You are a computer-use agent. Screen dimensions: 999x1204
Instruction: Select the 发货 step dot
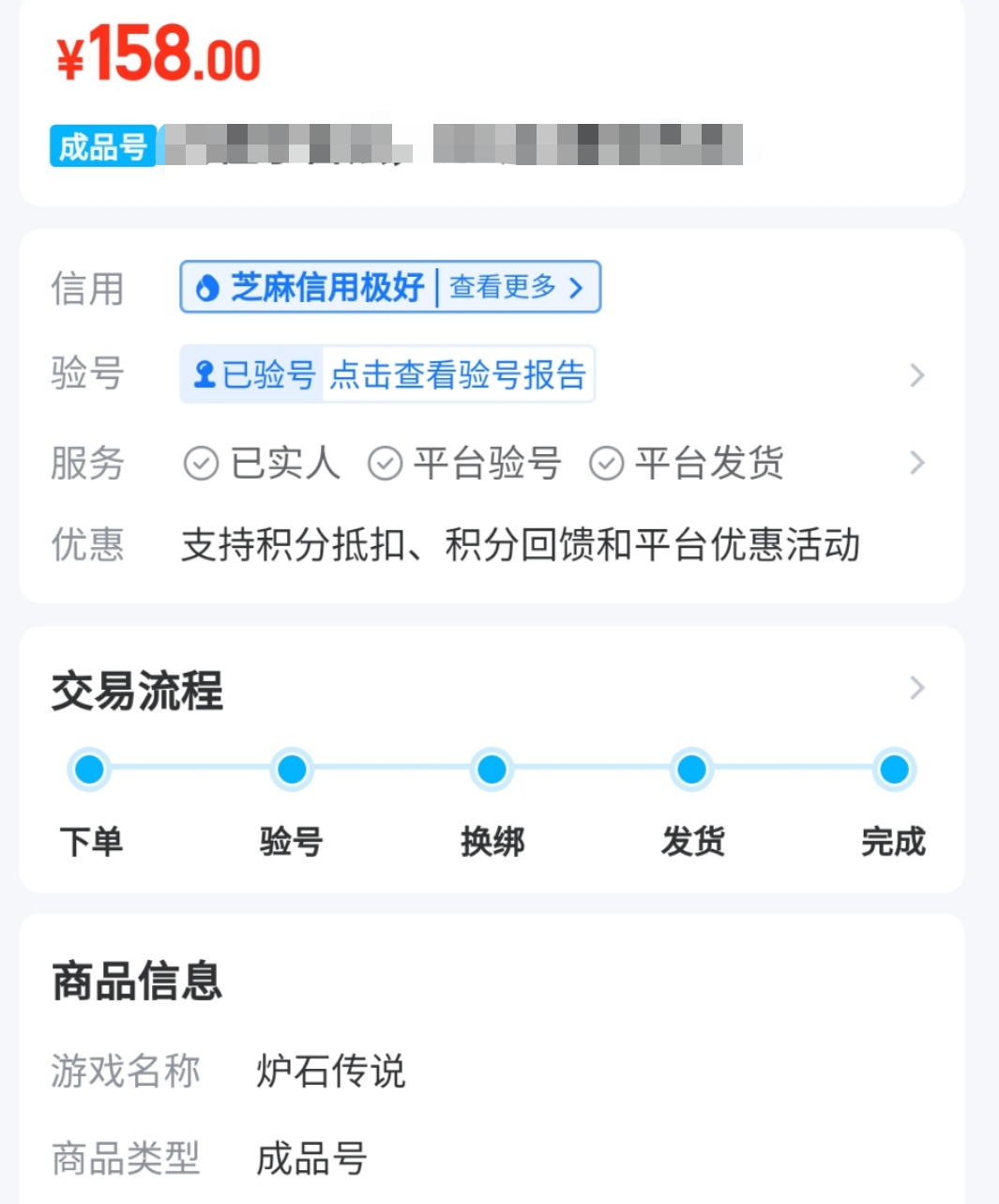coord(692,770)
